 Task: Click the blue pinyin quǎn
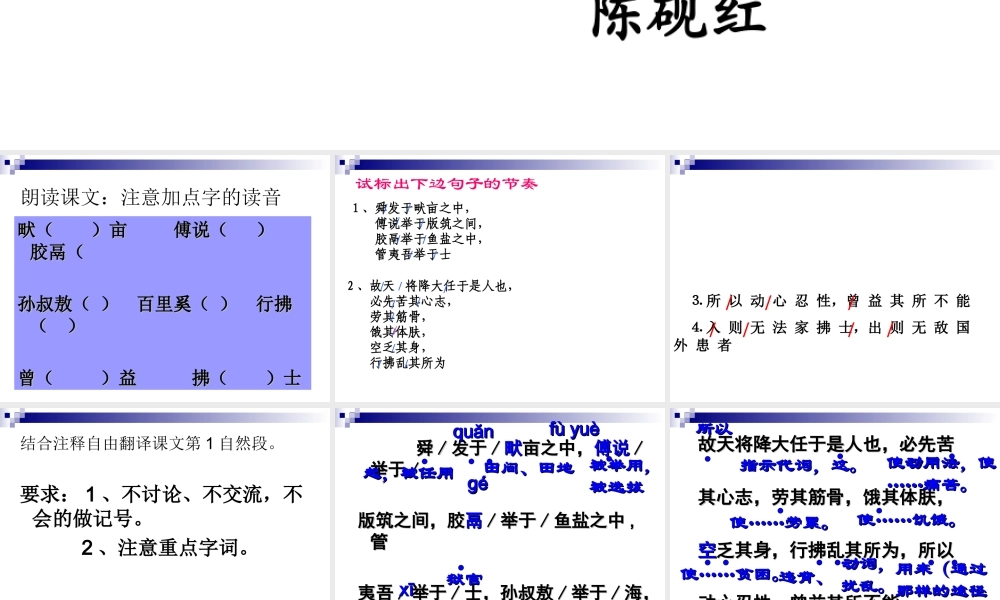(x=473, y=432)
